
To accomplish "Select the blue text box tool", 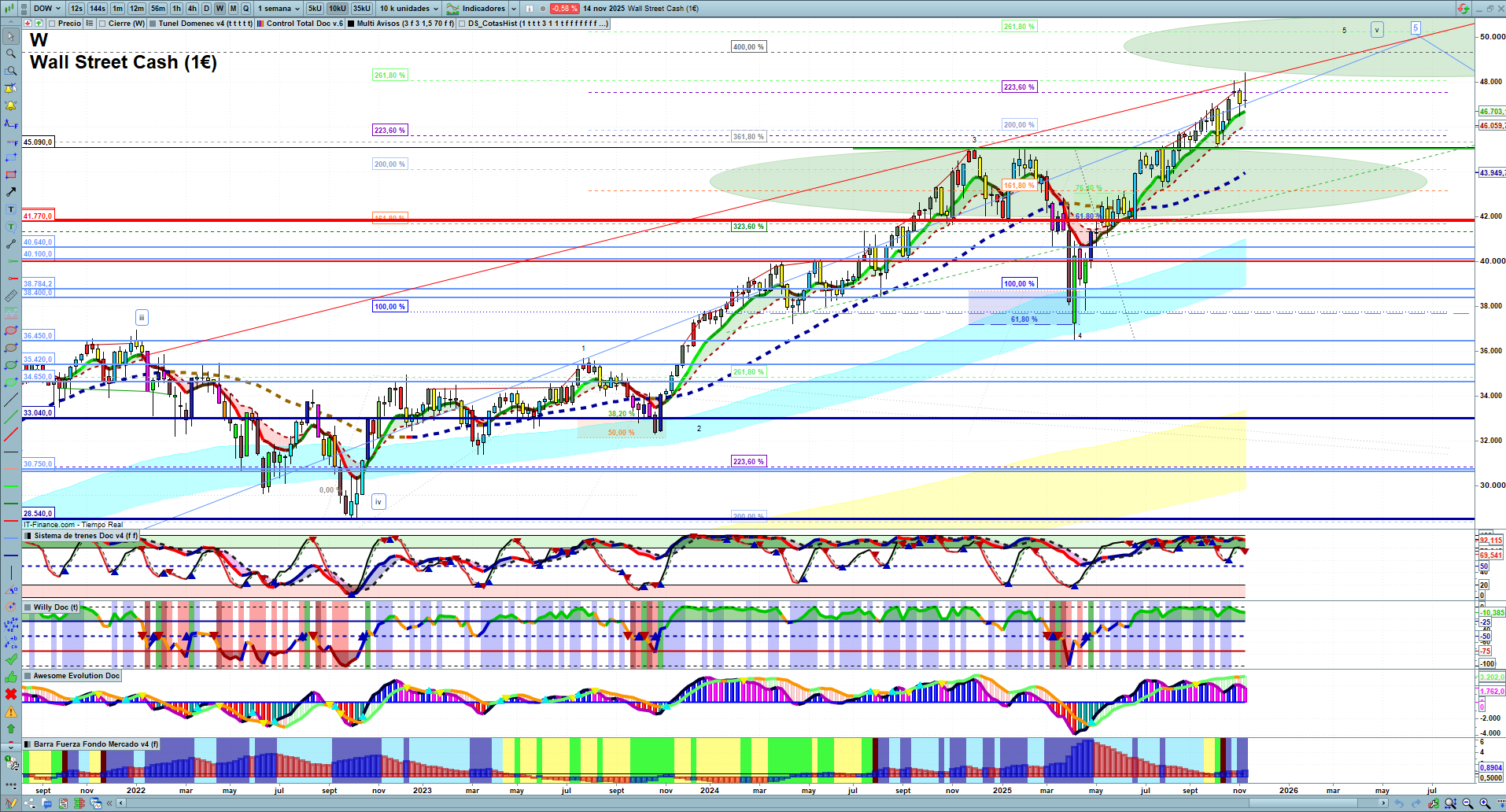I will (x=11, y=209).
